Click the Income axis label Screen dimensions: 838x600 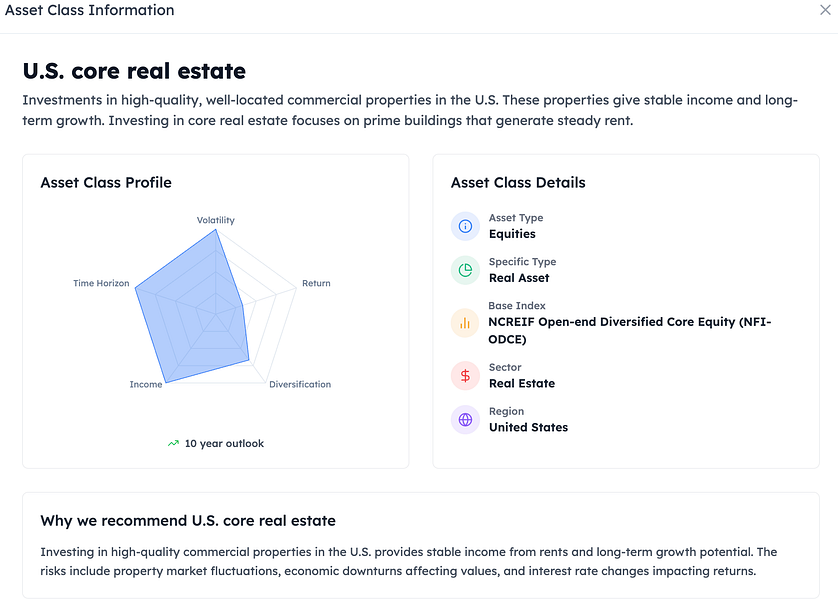pos(146,384)
